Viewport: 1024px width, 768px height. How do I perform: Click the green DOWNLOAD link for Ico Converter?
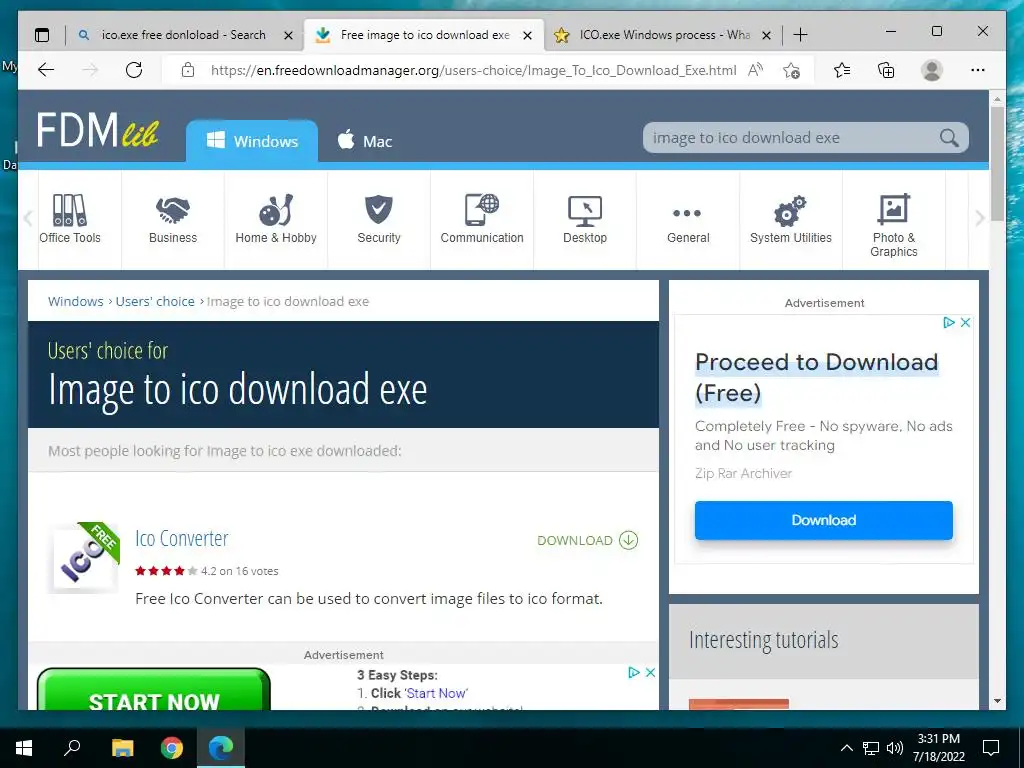[x=587, y=540]
